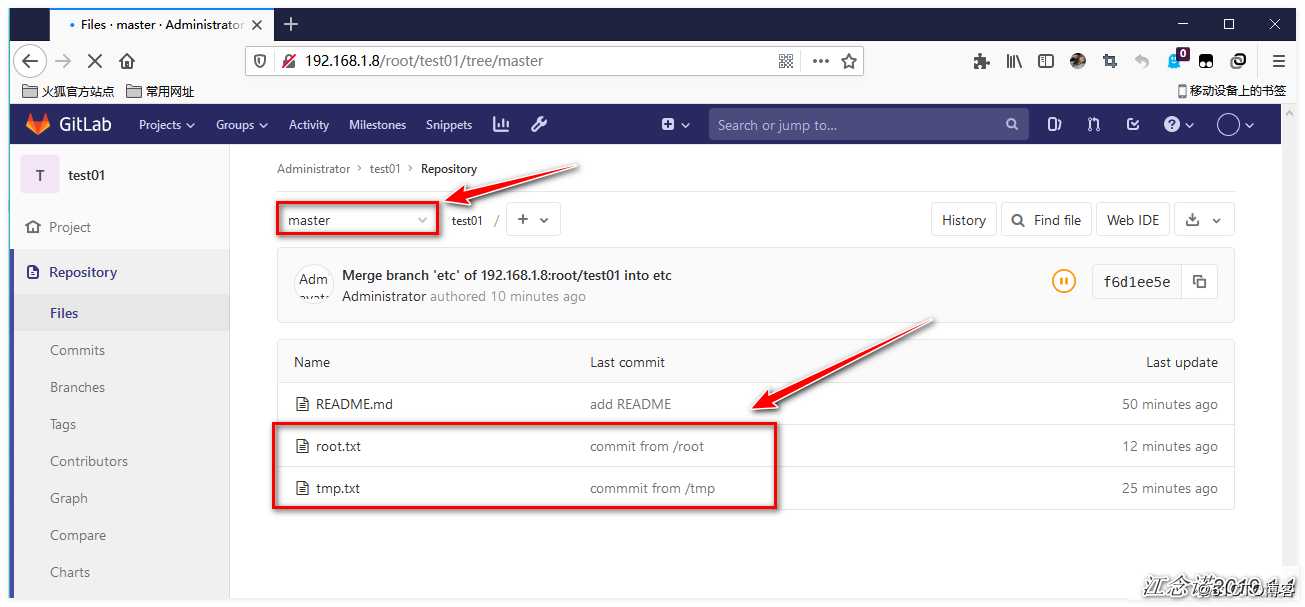Click the stop loading X button
1305x607 pixels.
(x=95, y=61)
